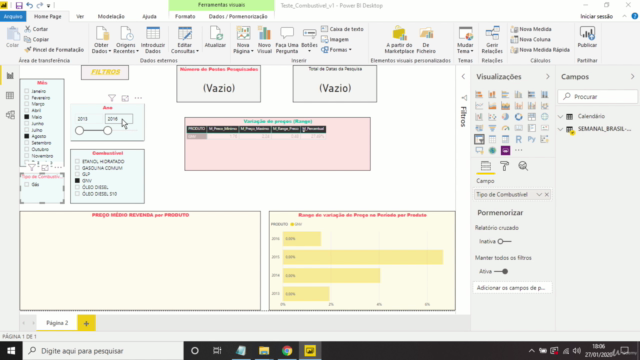Open the Dados / Pormenorização tab

point(238,16)
